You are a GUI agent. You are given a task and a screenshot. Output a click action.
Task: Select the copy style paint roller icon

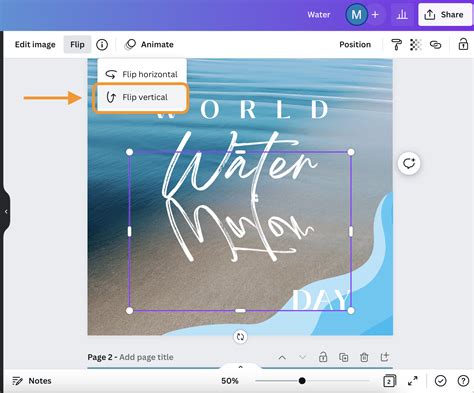396,44
